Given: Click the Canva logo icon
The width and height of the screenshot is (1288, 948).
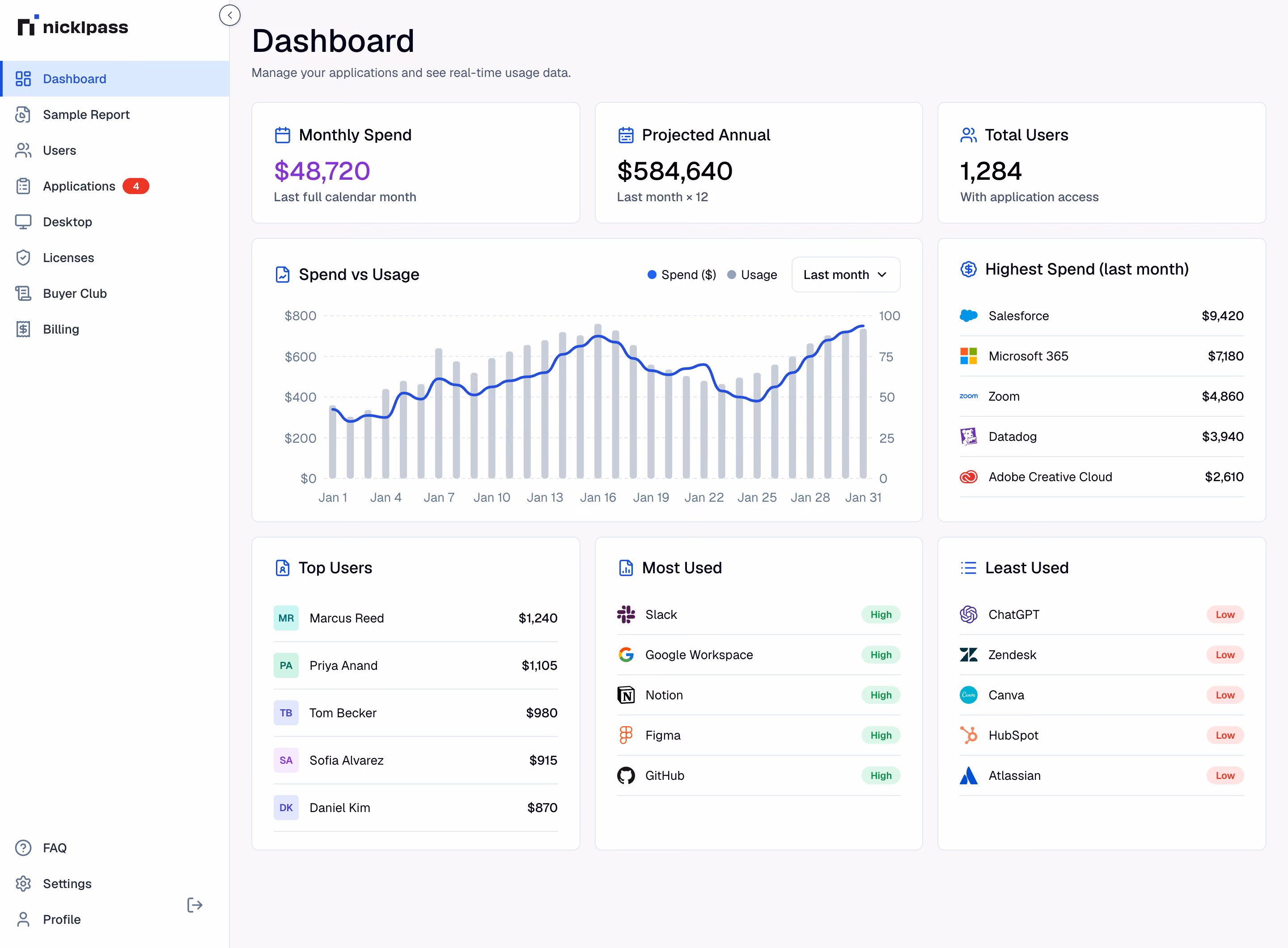Looking at the screenshot, I should coord(968,695).
